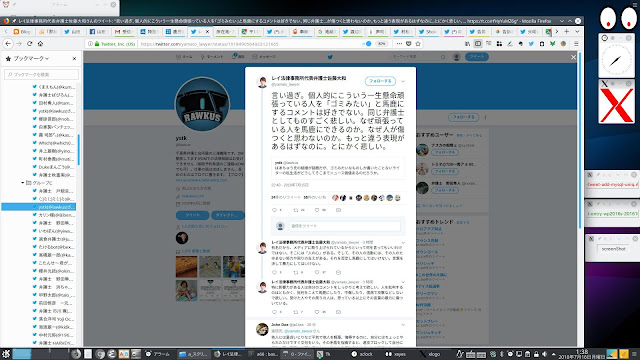Open the Library icon in the toolbar
Screen dimensions: 640x360
click(x=467, y=44)
